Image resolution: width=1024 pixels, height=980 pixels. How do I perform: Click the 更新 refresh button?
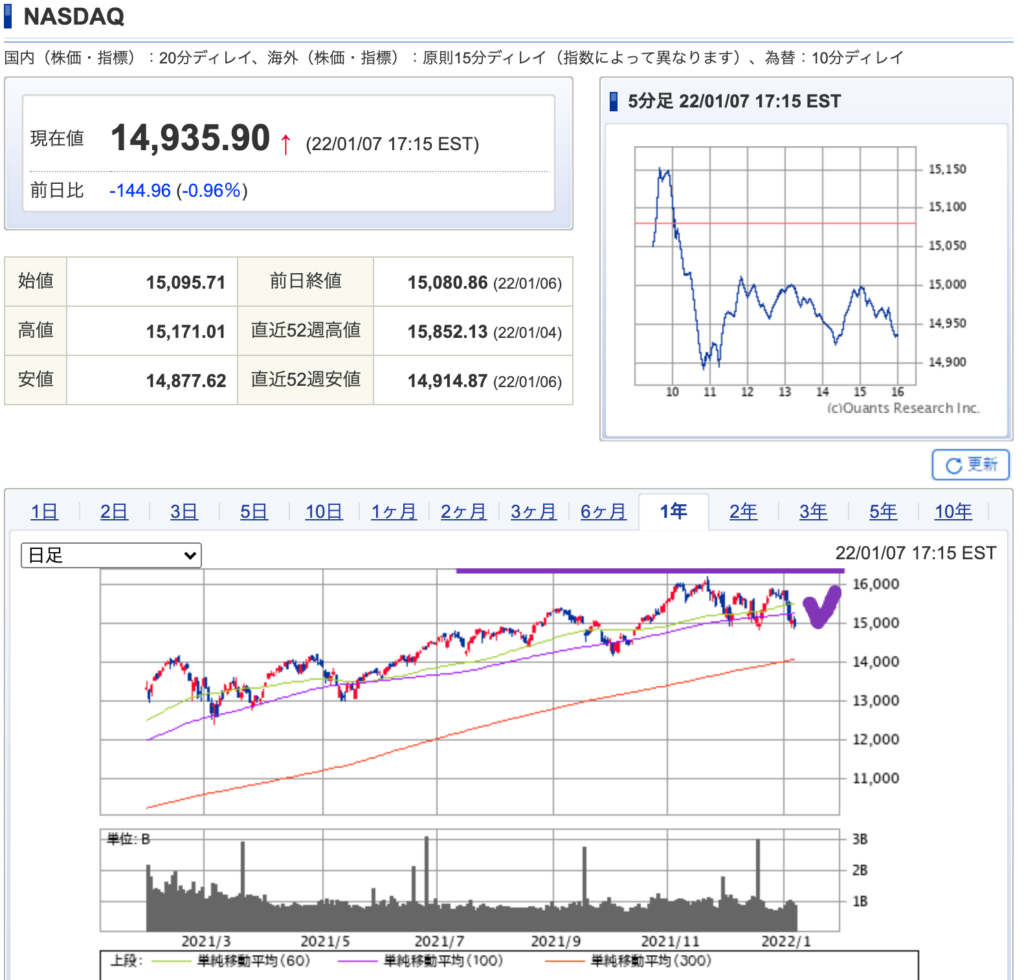pyautogui.click(x=970, y=465)
